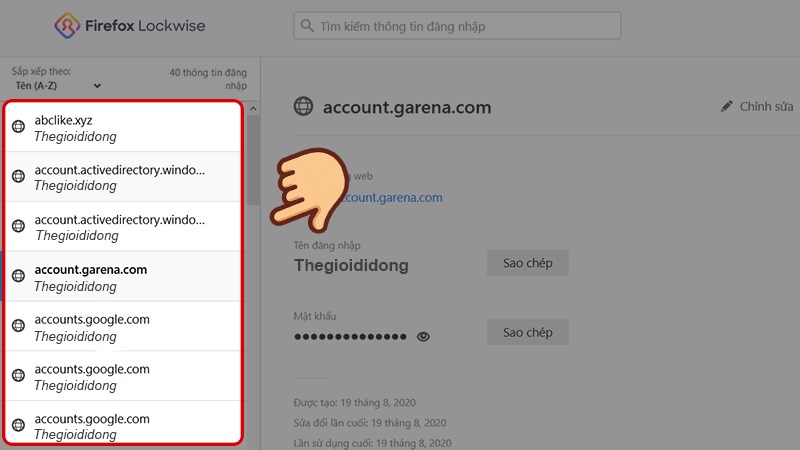Click the pencil icon next to Chỉnh sửa

click(726, 107)
